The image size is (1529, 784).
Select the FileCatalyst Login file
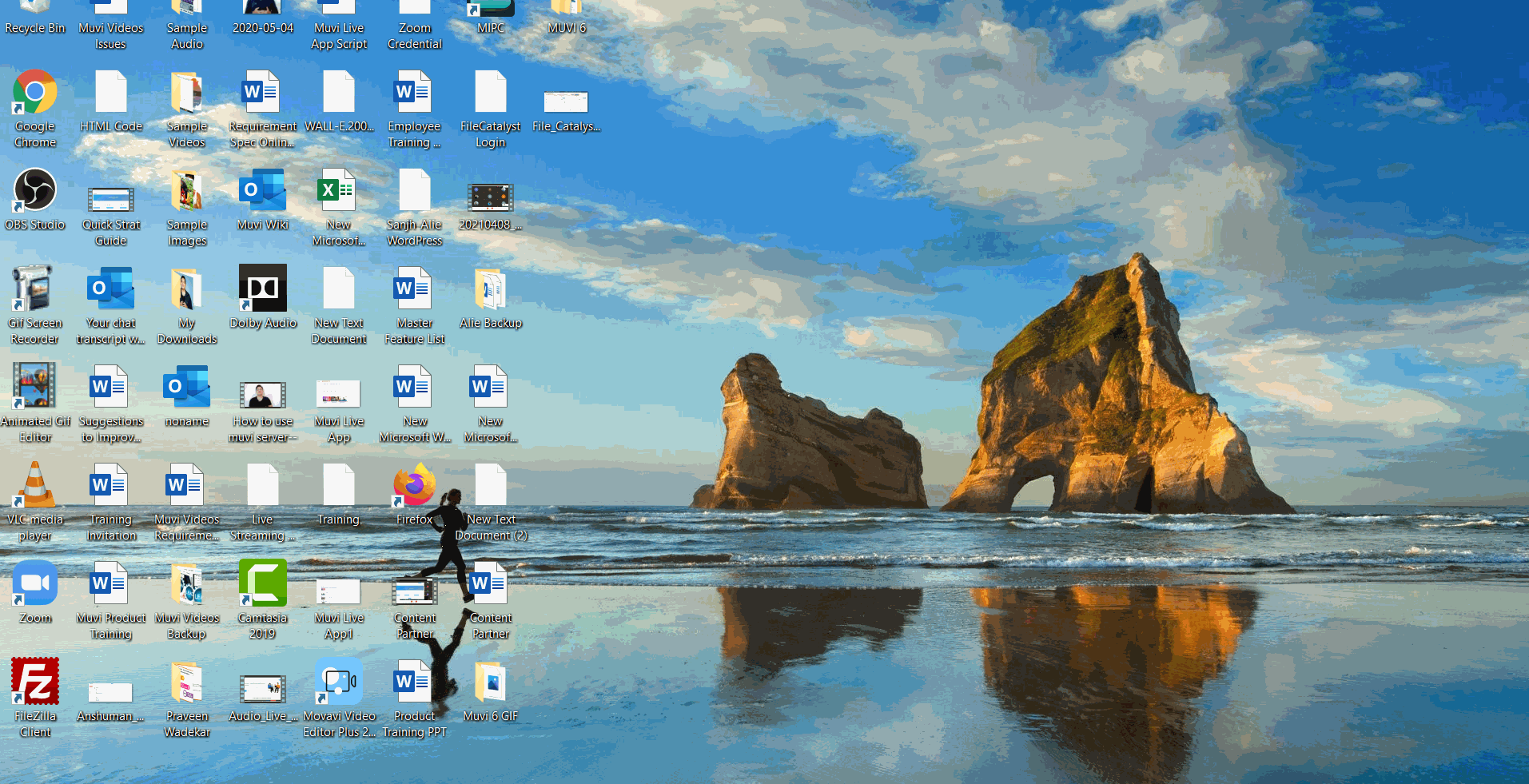coord(491,109)
